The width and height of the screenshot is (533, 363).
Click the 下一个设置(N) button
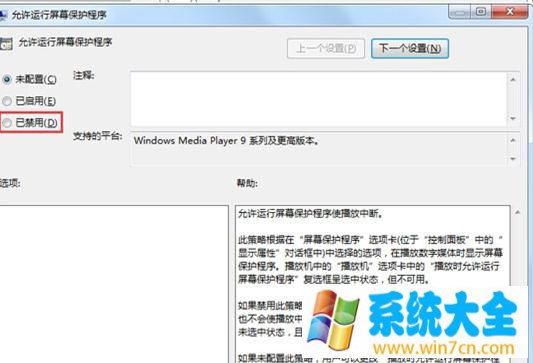[x=410, y=48]
